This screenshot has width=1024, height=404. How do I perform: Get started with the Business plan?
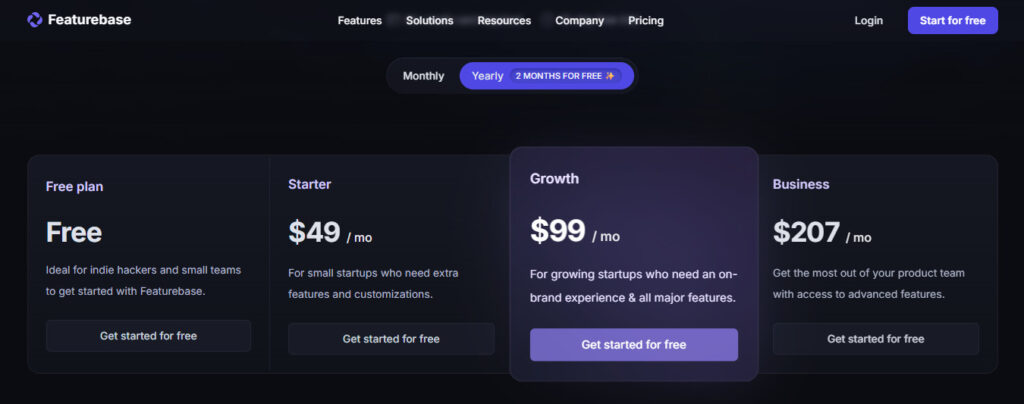pyautogui.click(x=876, y=339)
